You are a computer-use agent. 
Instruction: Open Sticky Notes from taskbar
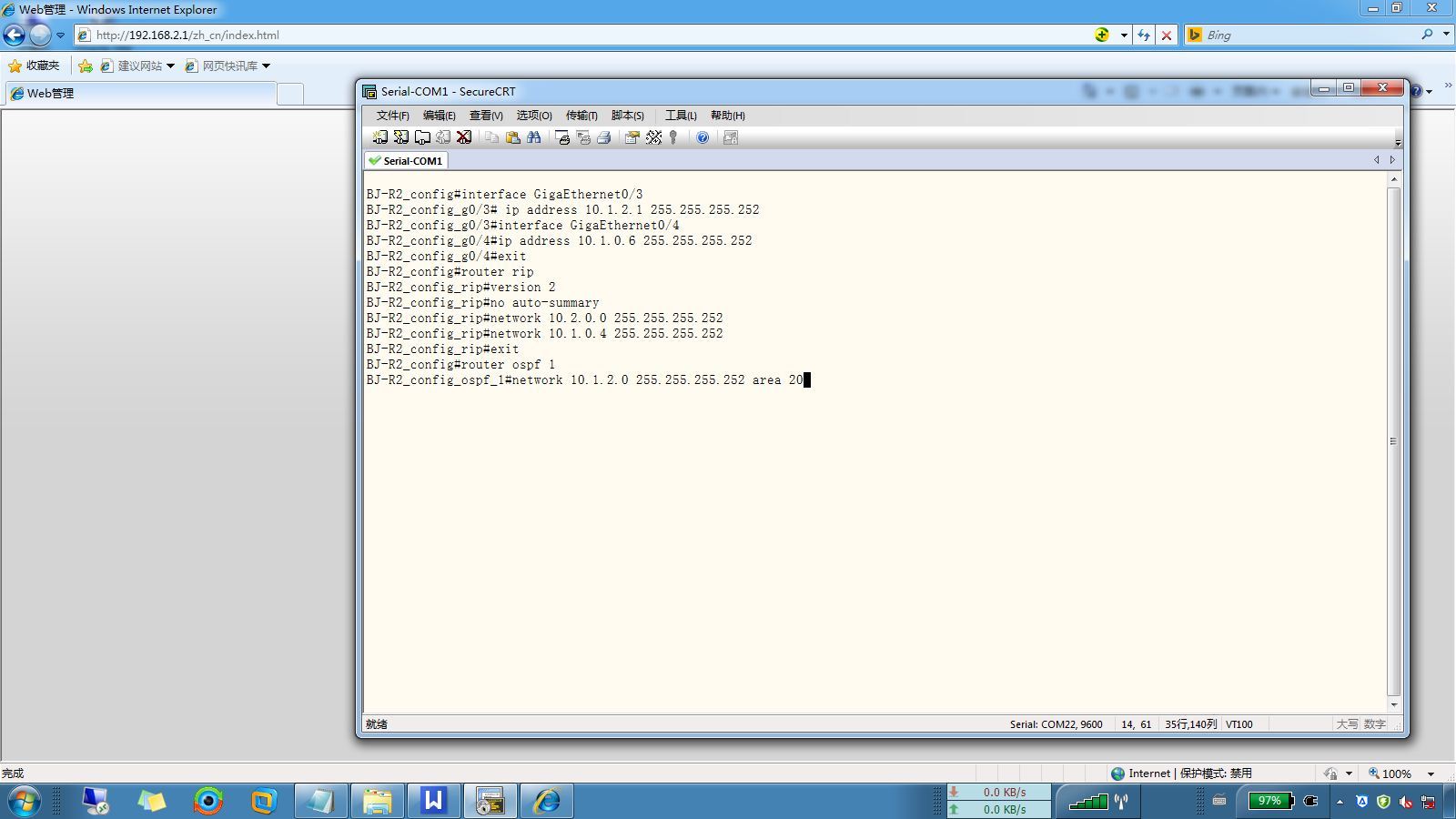click(x=152, y=801)
